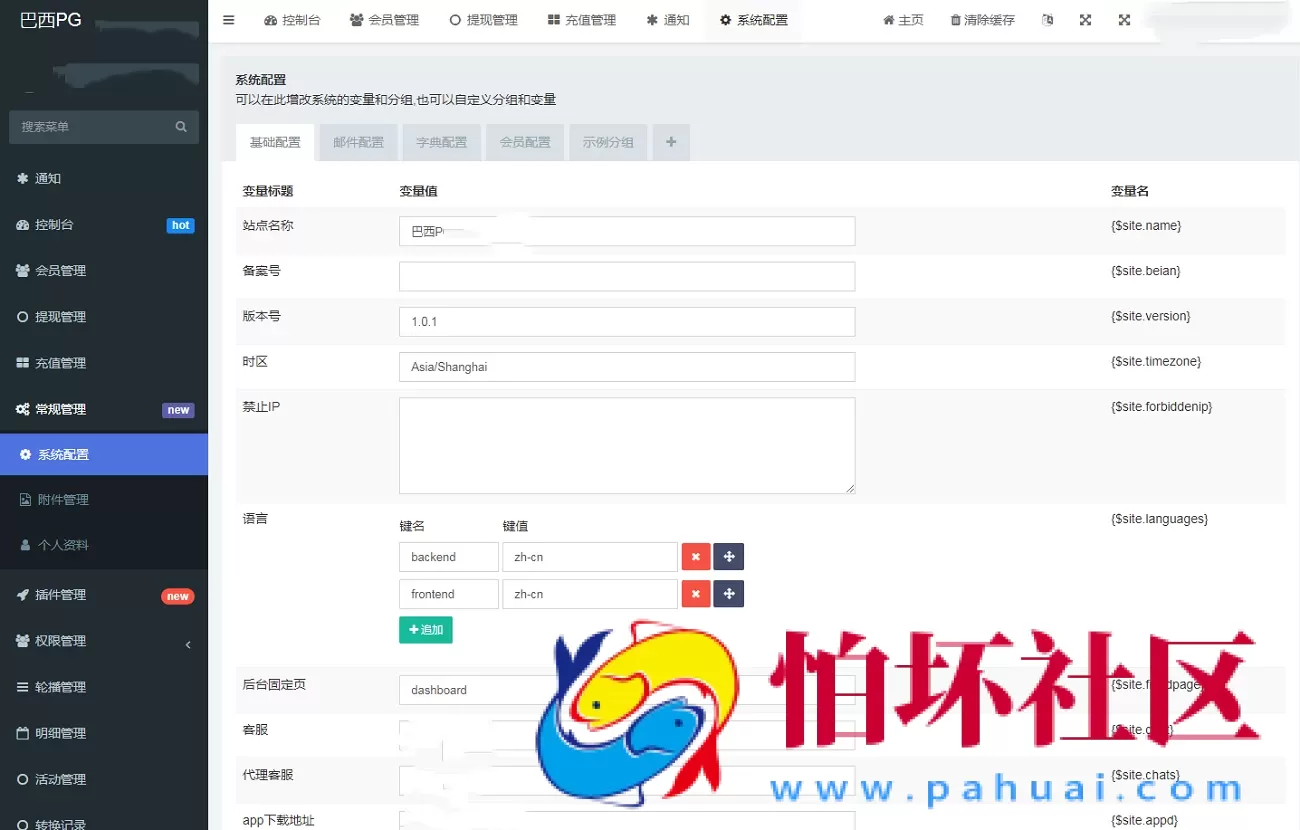Click the plus tab to add configuration group
The image size is (1300, 830).
[670, 142]
